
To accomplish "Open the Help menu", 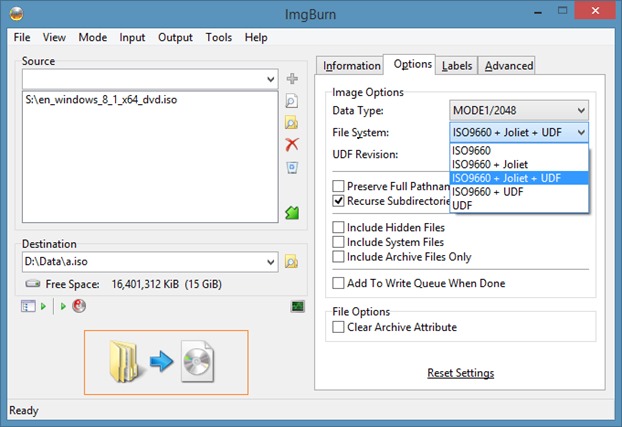I will 256,37.
